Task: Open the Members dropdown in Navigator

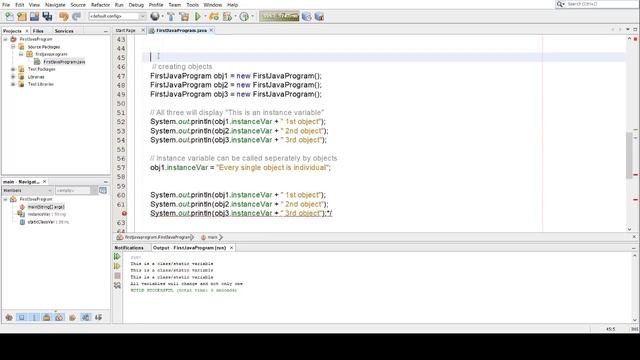Action: tap(27, 191)
